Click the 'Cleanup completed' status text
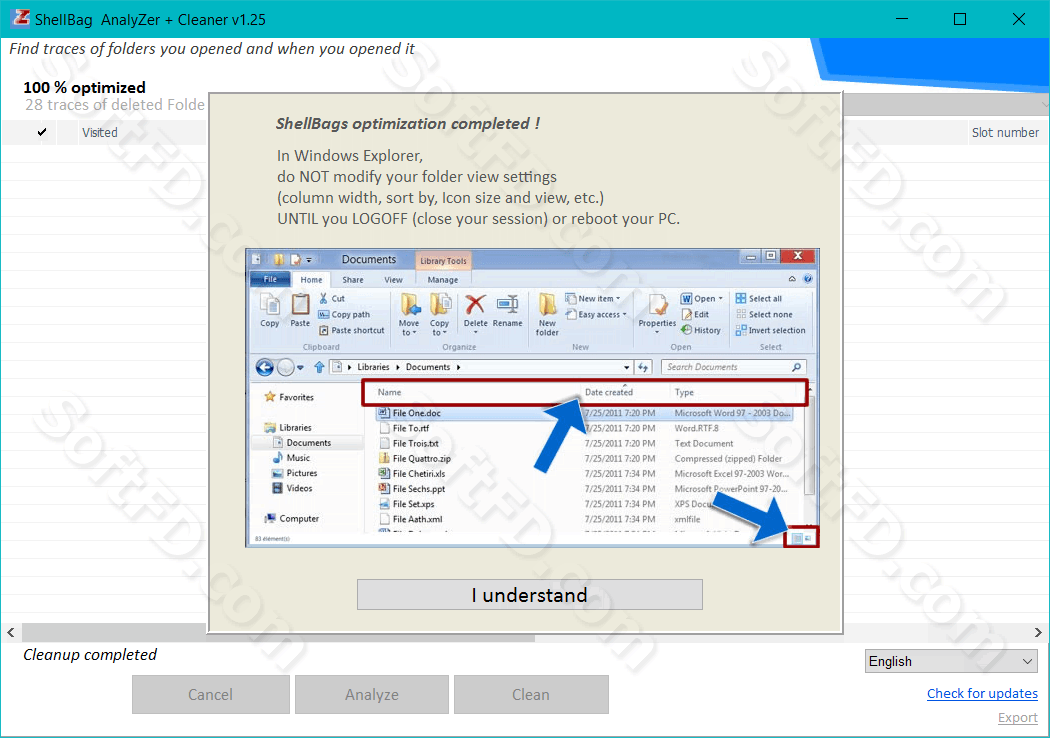The width and height of the screenshot is (1050, 738). coord(90,654)
